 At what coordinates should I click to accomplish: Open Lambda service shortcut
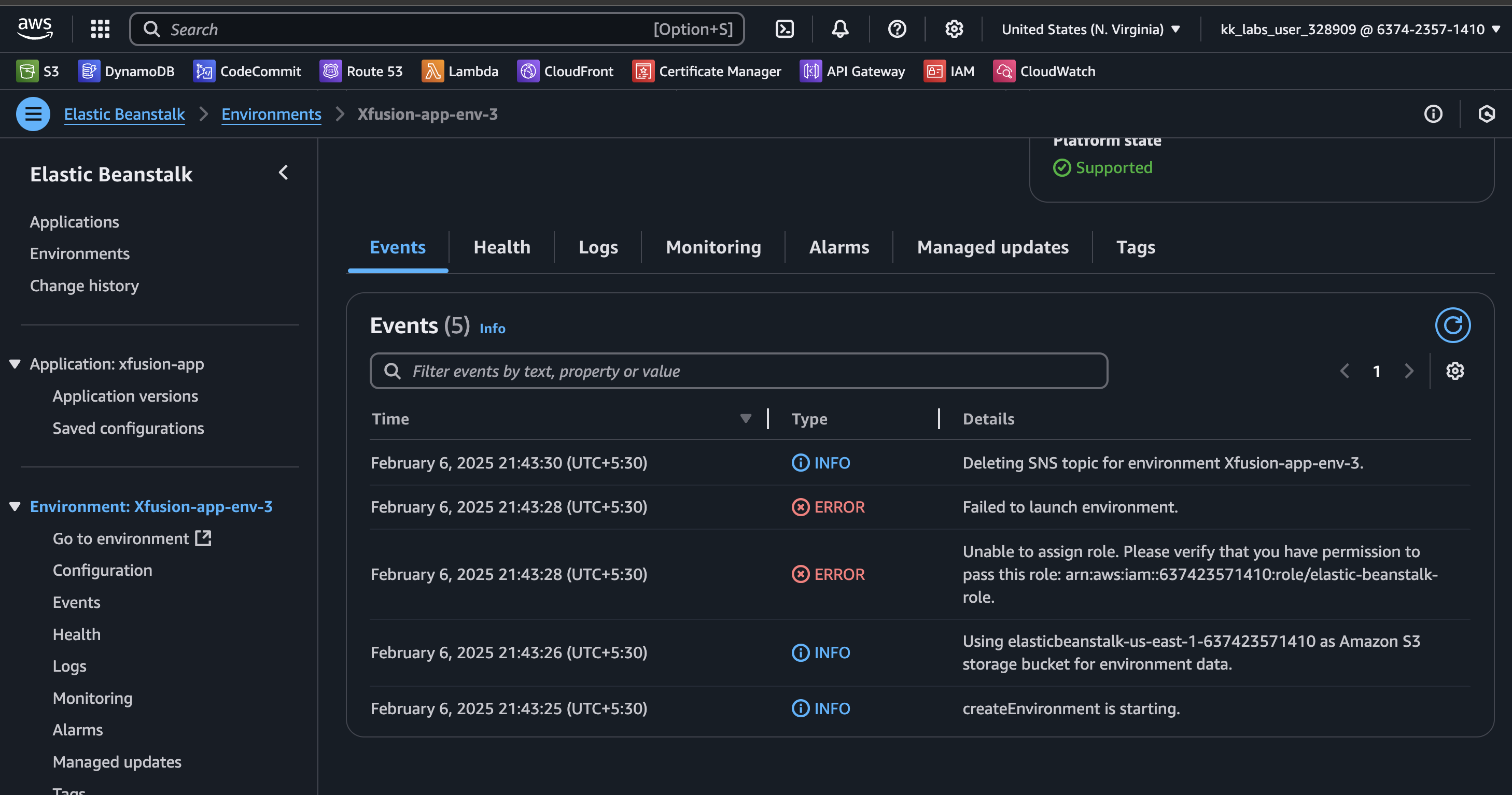tap(460, 72)
